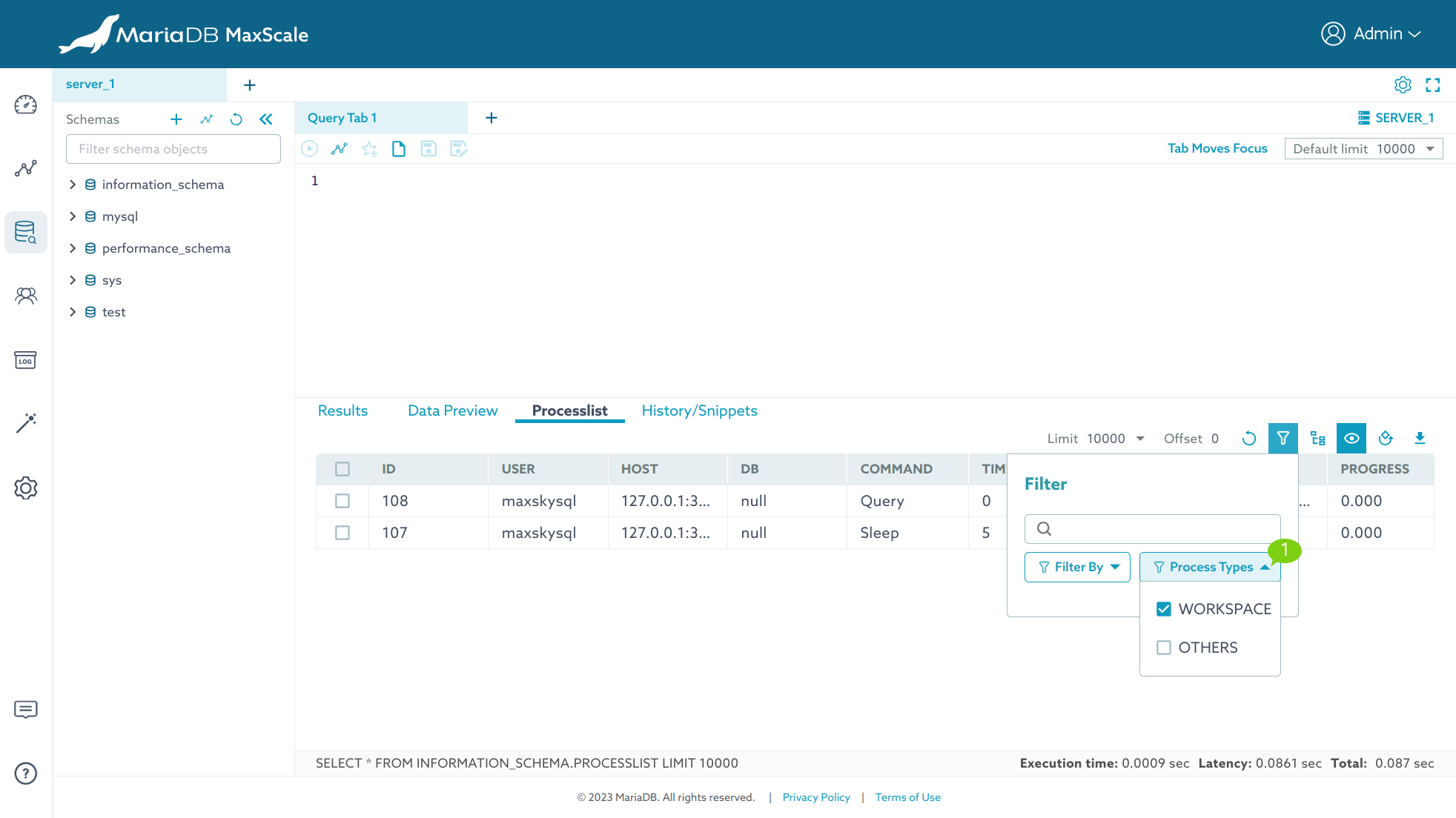Click the Tab Moves Focus button
Image resolution: width=1456 pixels, height=818 pixels.
coord(1217,148)
